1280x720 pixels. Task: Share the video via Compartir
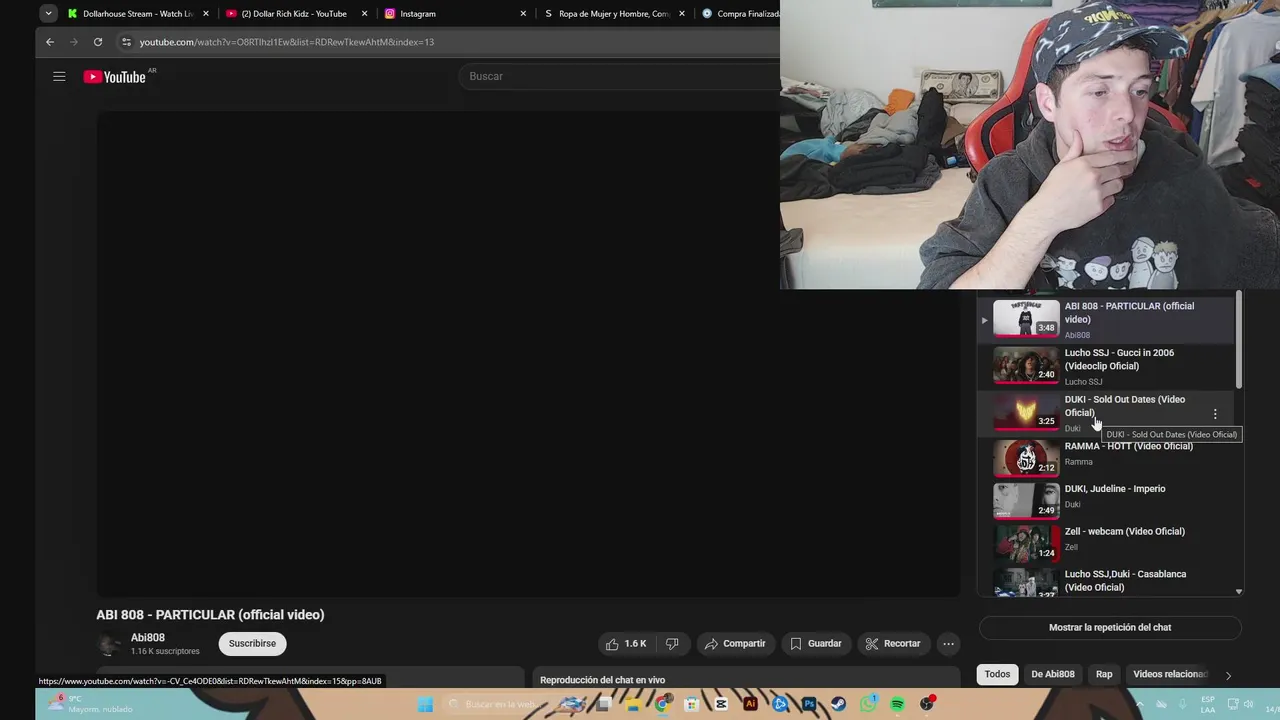point(735,644)
